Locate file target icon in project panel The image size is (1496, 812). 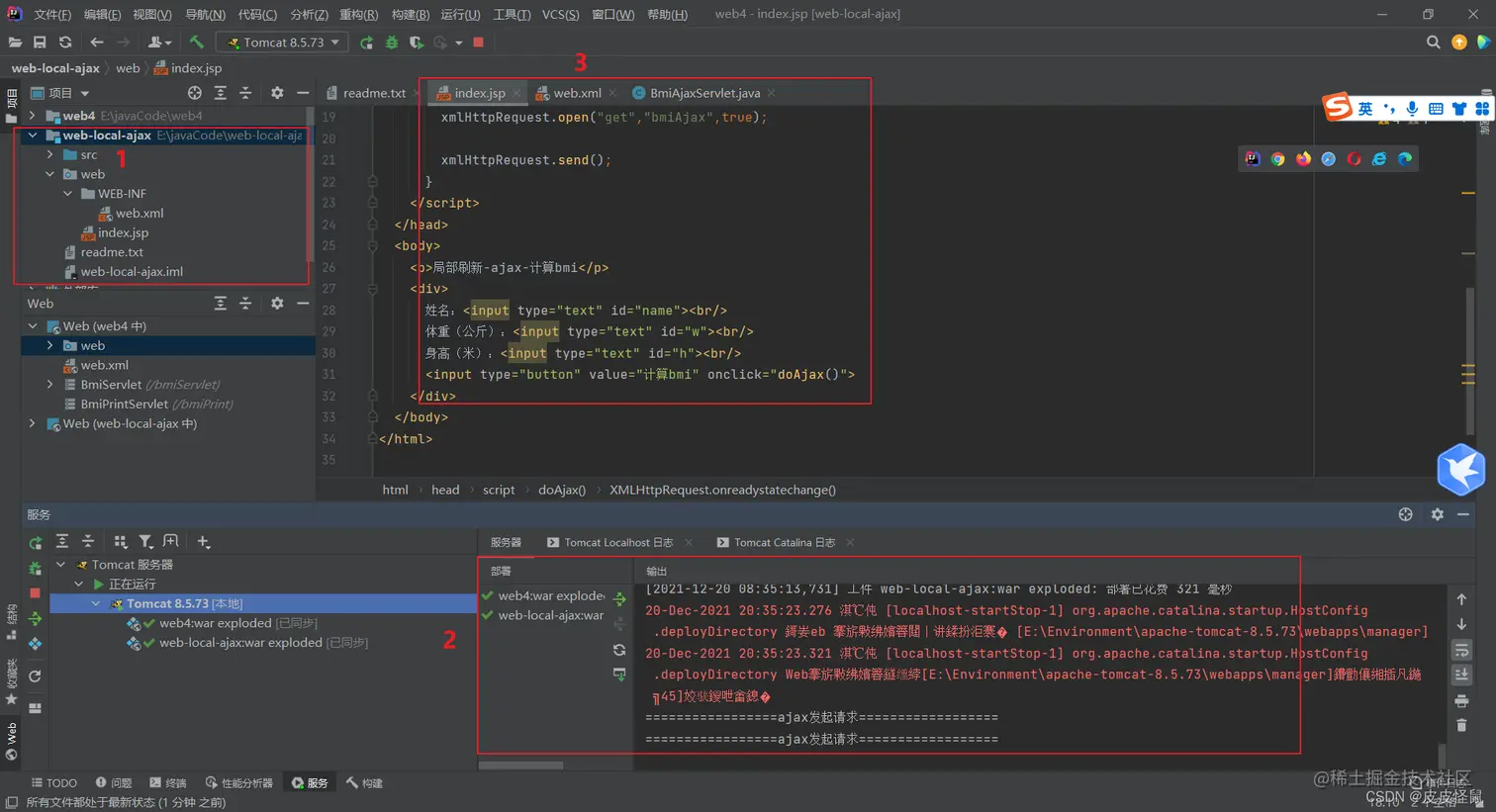tap(195, 93)
